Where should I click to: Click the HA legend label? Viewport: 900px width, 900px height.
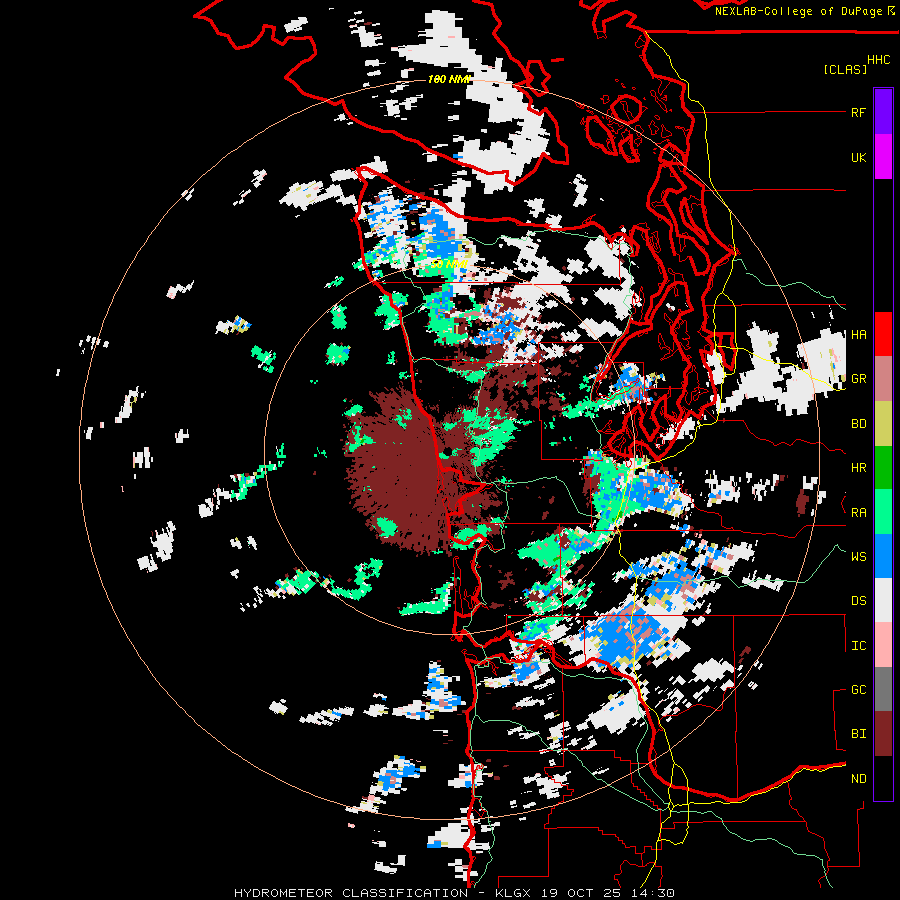tap(858, 335)
